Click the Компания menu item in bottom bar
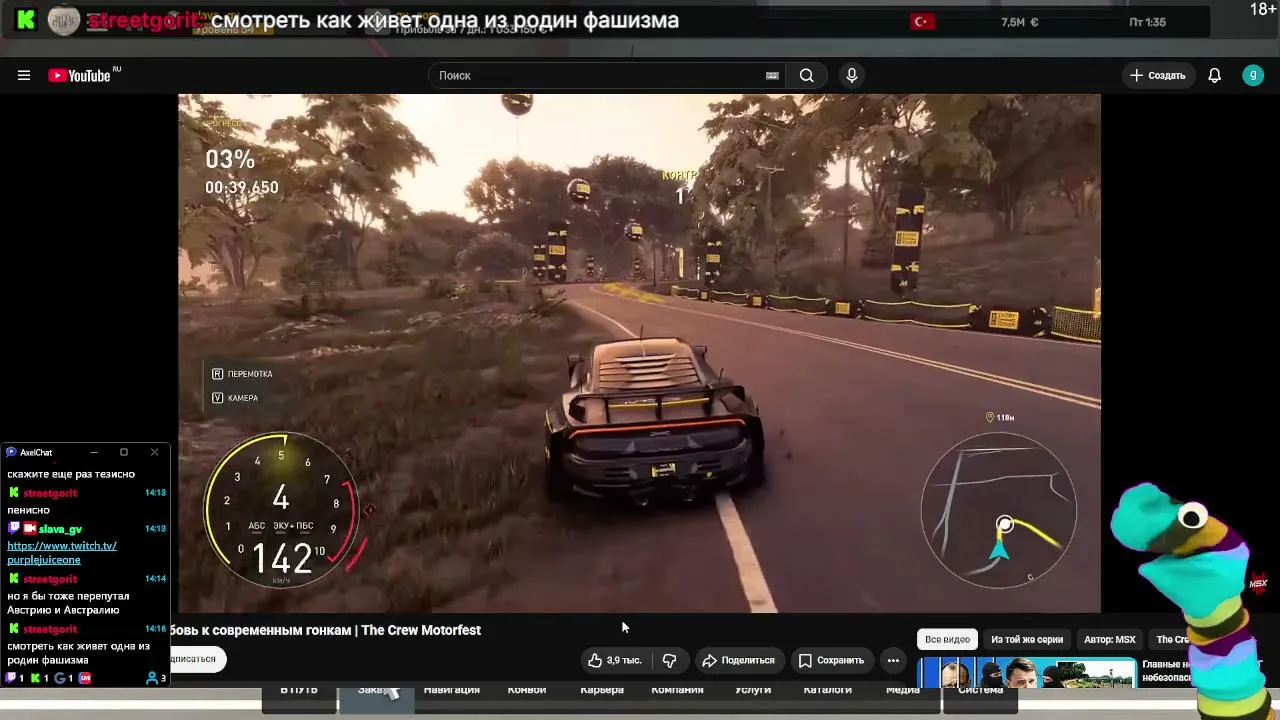The width and height of the screenshot is (1280, 720). point(677,690)
